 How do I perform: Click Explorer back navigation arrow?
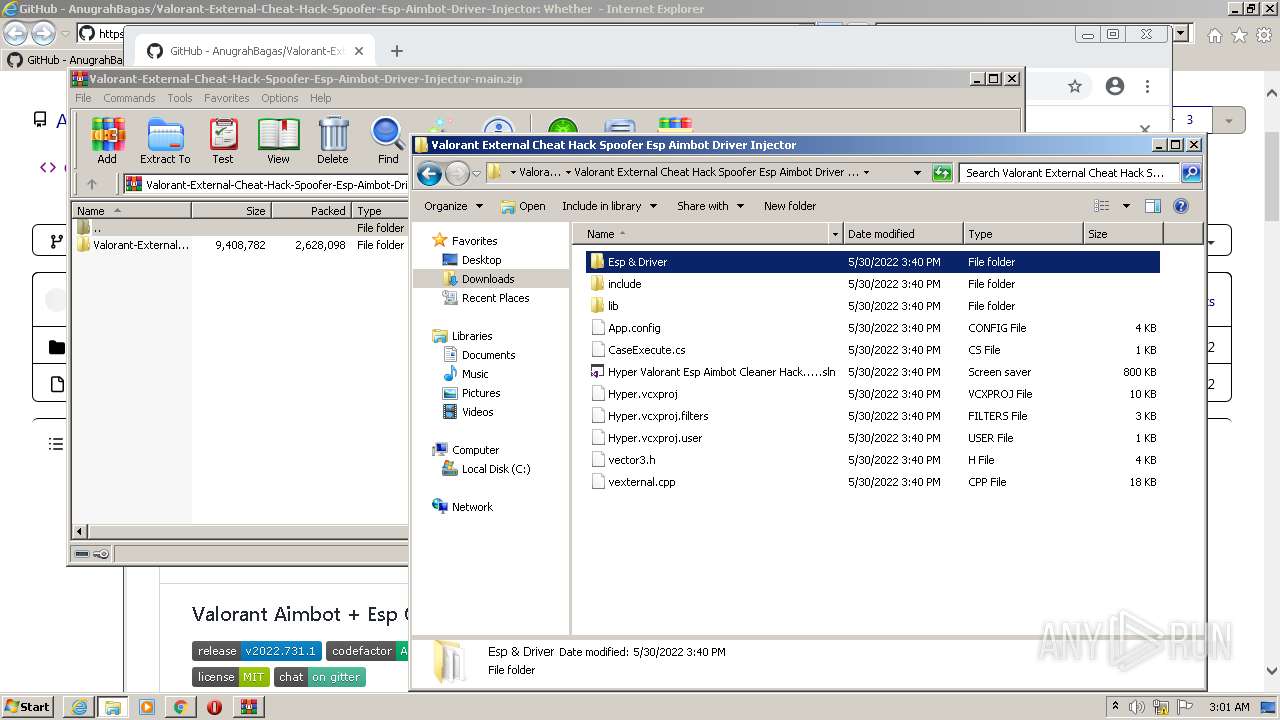point(430,174)
